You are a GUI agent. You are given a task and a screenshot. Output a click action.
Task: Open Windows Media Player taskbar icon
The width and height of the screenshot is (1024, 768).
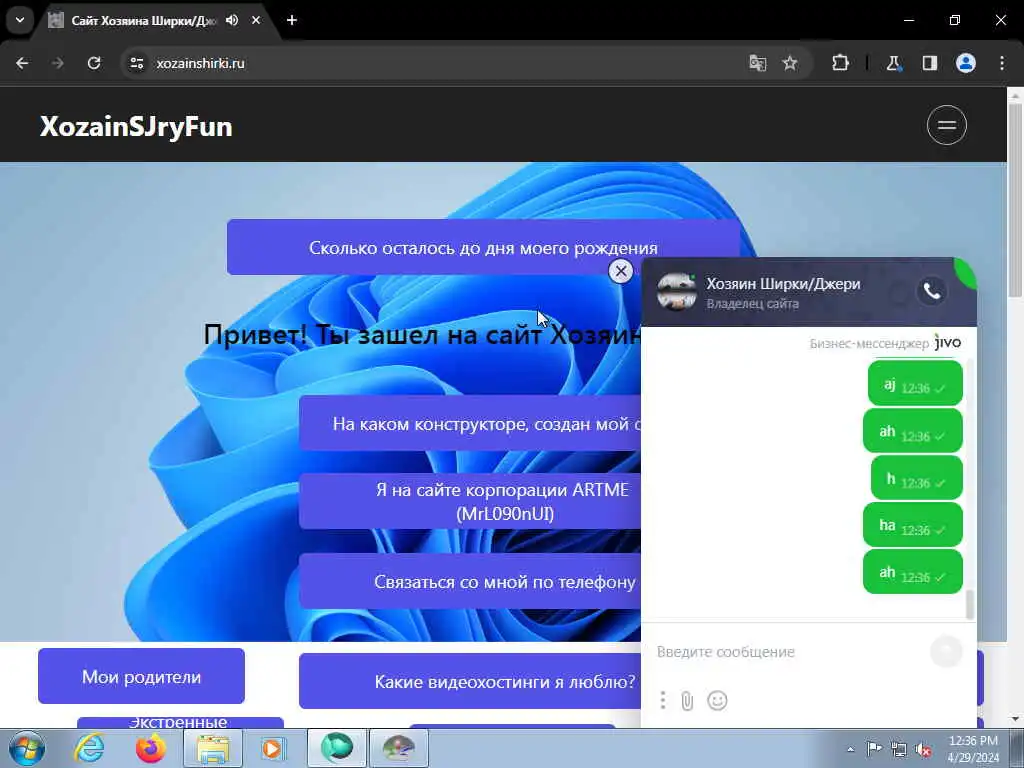tap(272, 748)
